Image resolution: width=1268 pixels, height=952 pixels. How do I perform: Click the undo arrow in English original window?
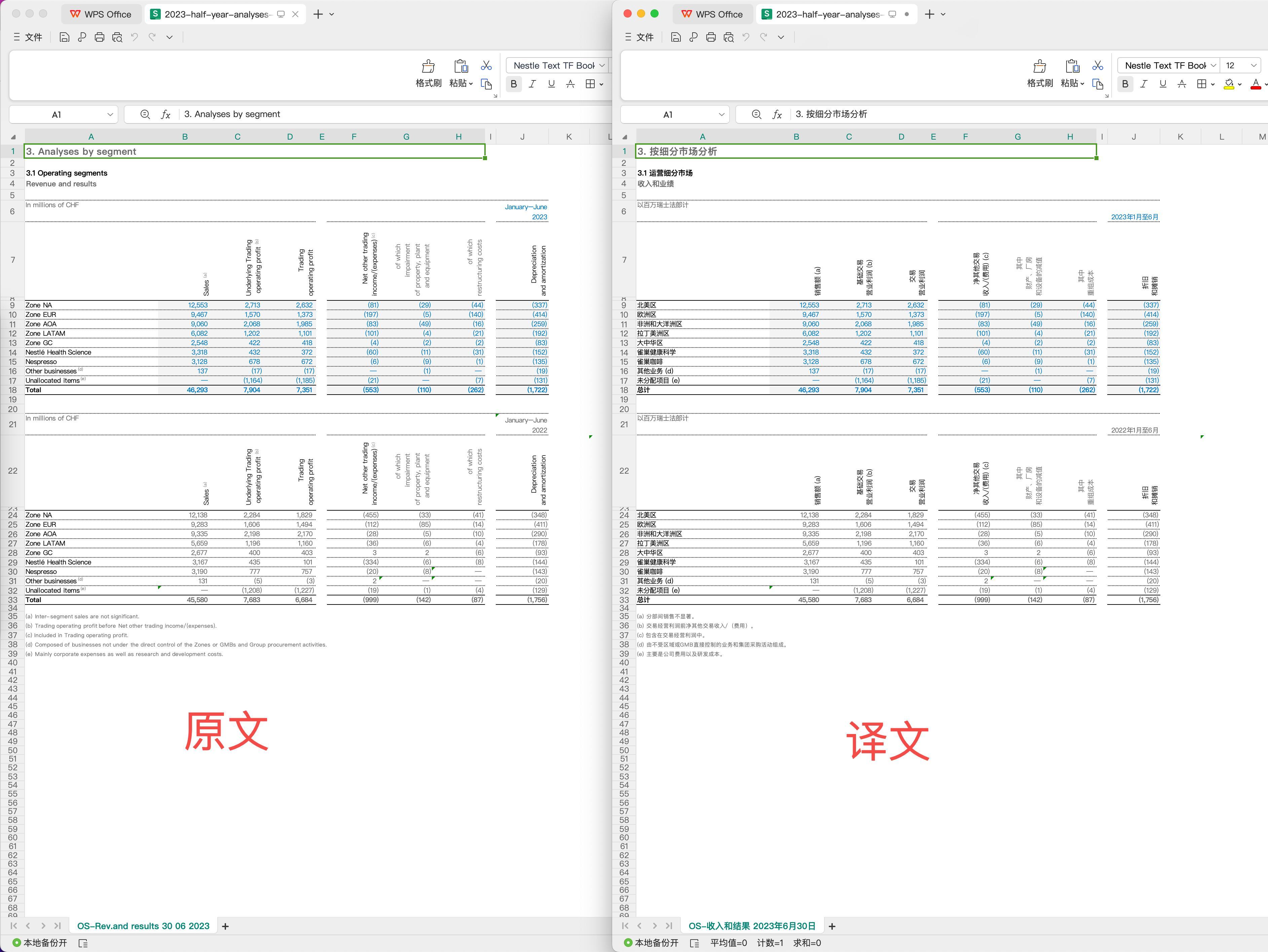click(135, 37)
